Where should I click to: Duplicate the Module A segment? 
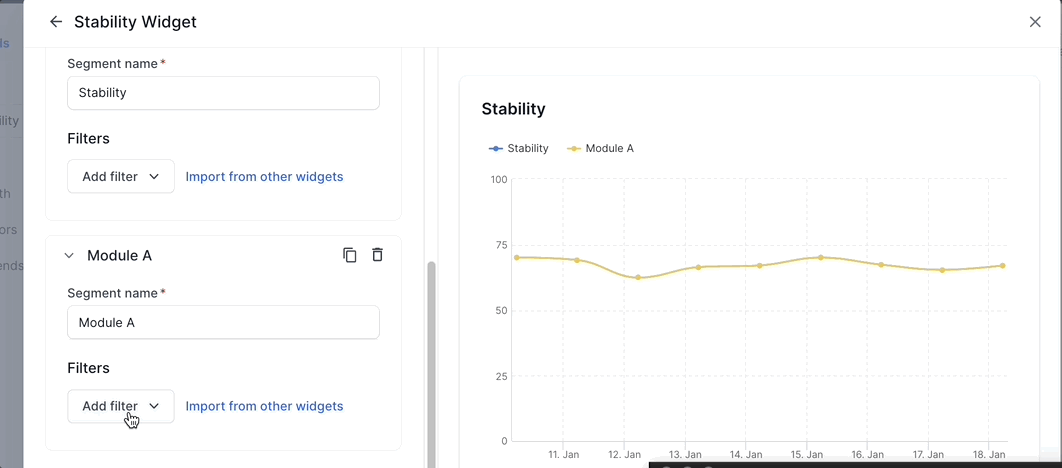pos(350,255)
